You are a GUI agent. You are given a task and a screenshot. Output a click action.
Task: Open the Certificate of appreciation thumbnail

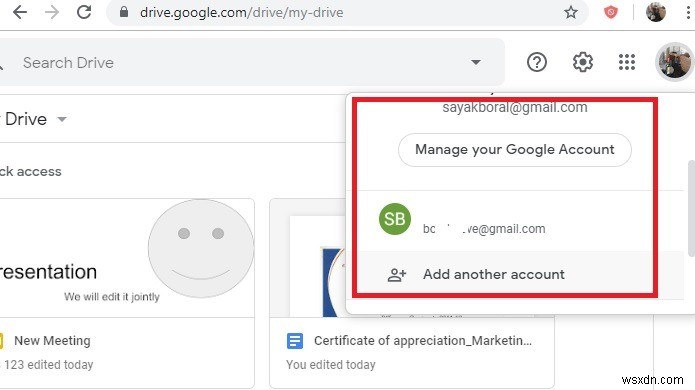coord(412,258)
